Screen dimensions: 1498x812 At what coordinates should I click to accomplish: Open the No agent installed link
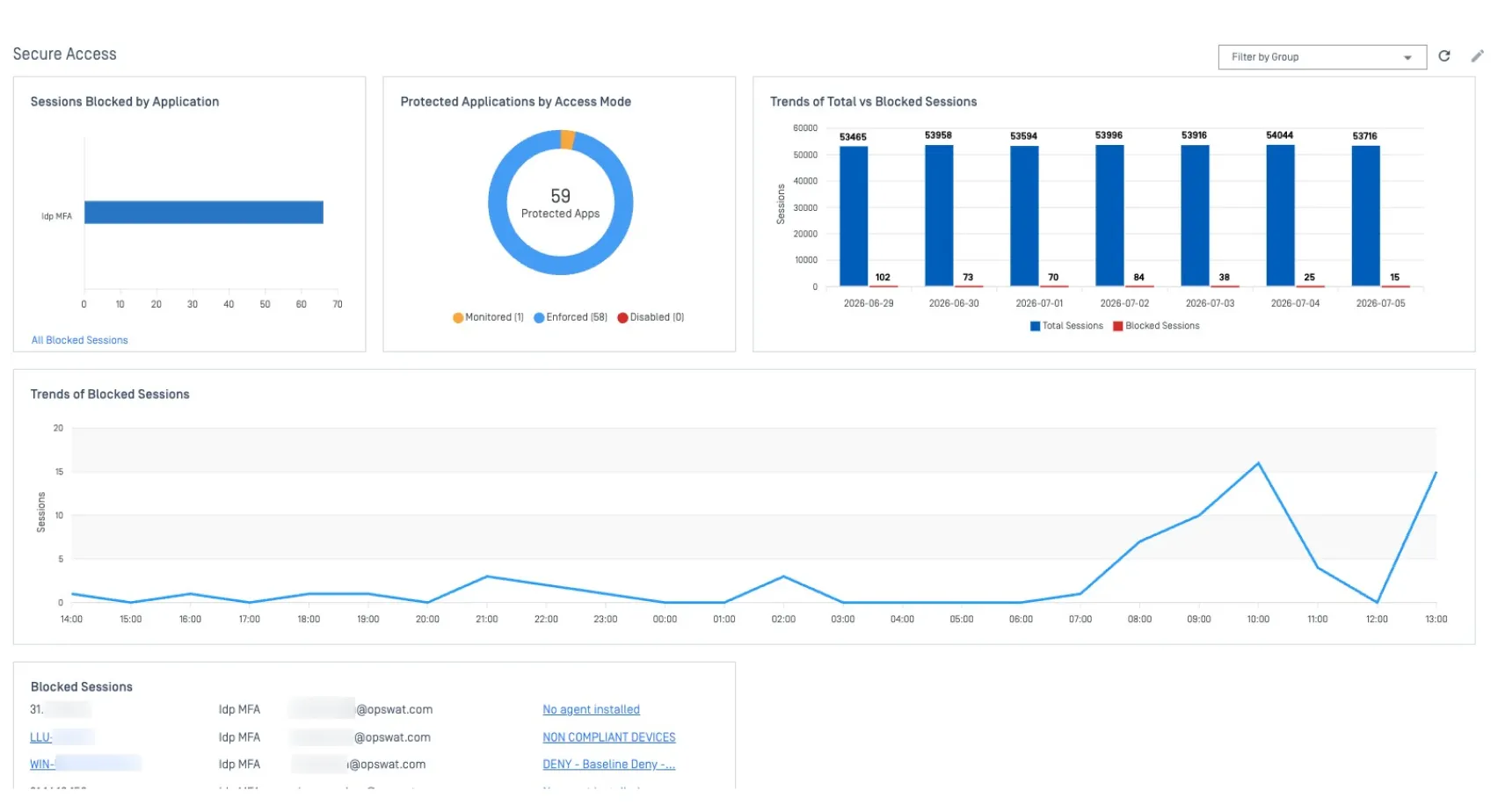(x=591, y=710)
